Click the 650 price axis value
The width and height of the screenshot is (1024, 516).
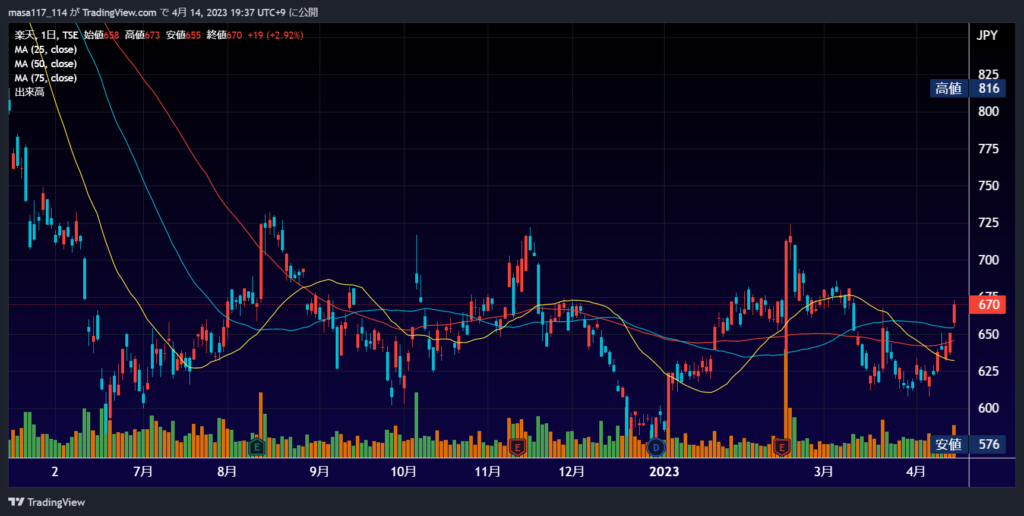click(989, 334)
